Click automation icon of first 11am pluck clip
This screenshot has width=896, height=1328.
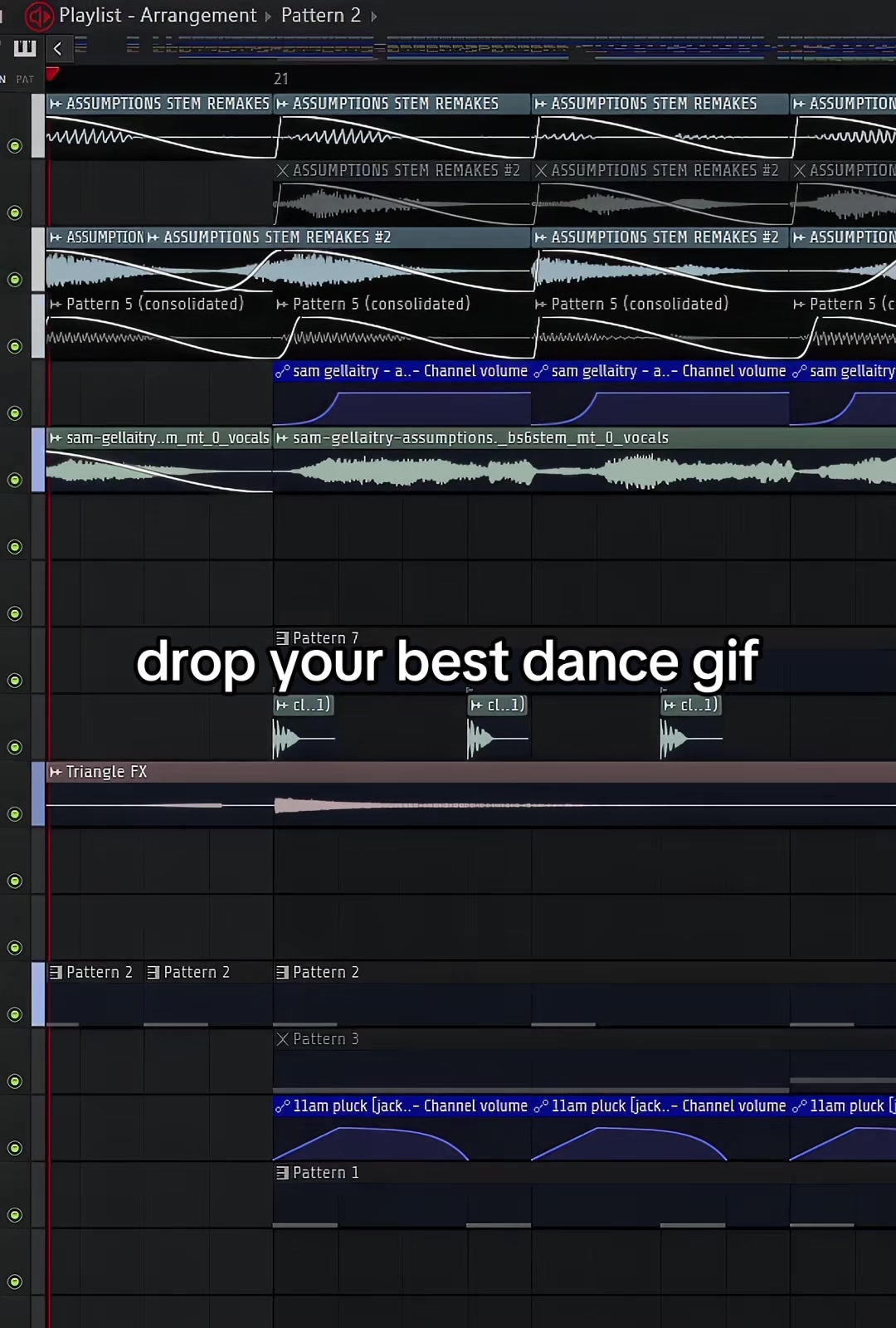click(283, 1106)
